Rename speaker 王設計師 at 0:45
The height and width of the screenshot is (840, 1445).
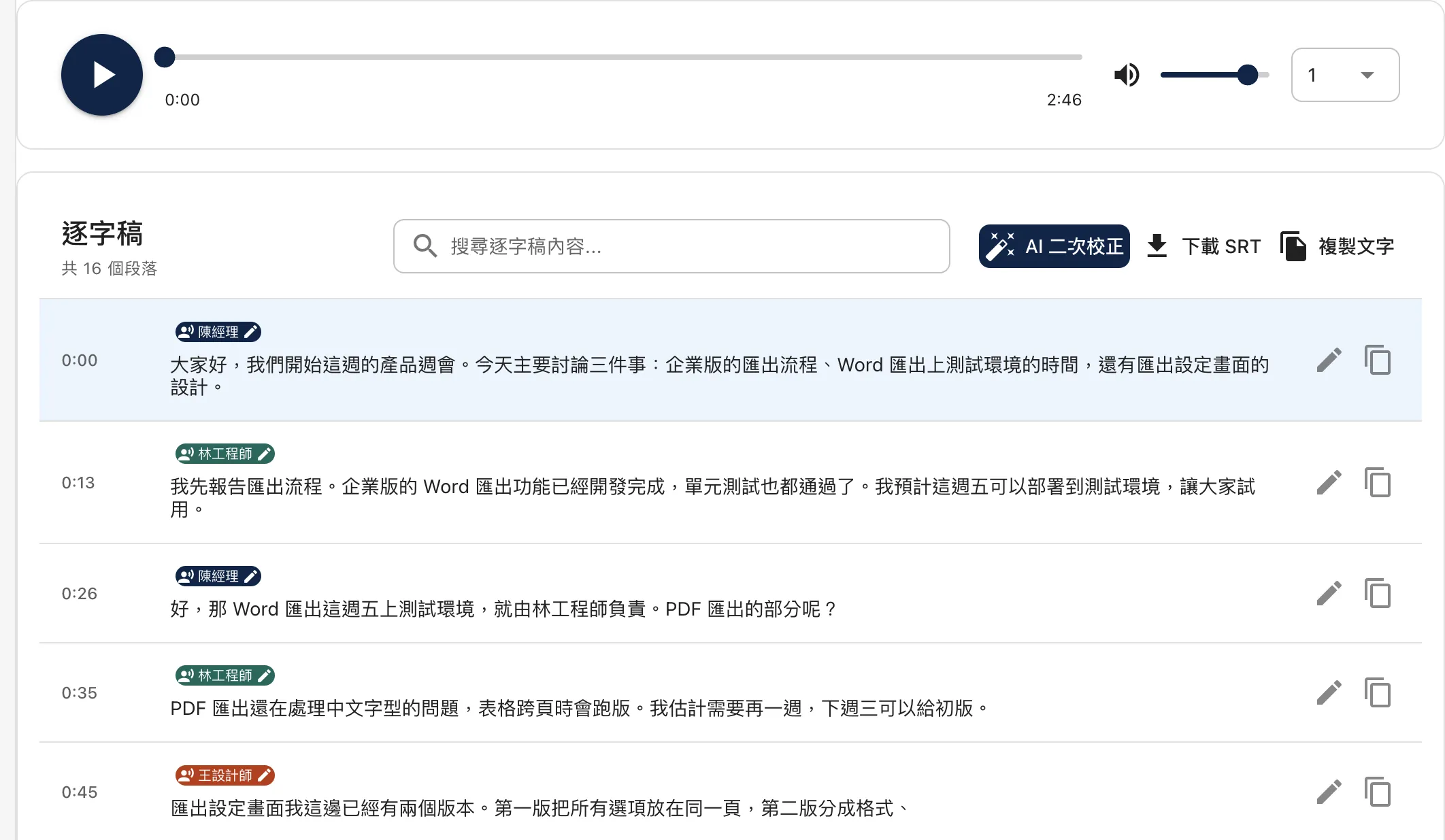coord(225,775)
